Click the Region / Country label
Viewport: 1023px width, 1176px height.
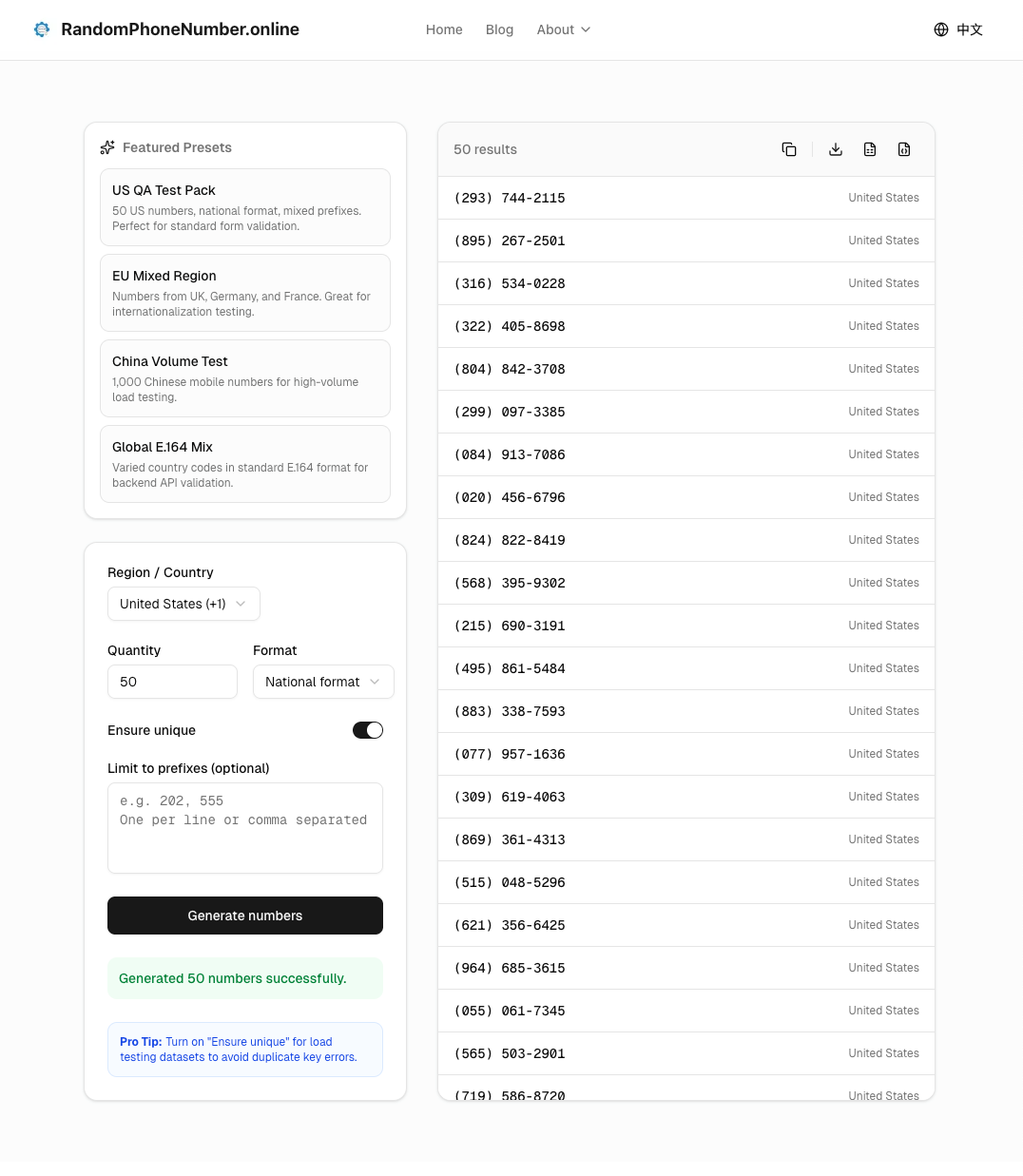click(x=160, y=572)
